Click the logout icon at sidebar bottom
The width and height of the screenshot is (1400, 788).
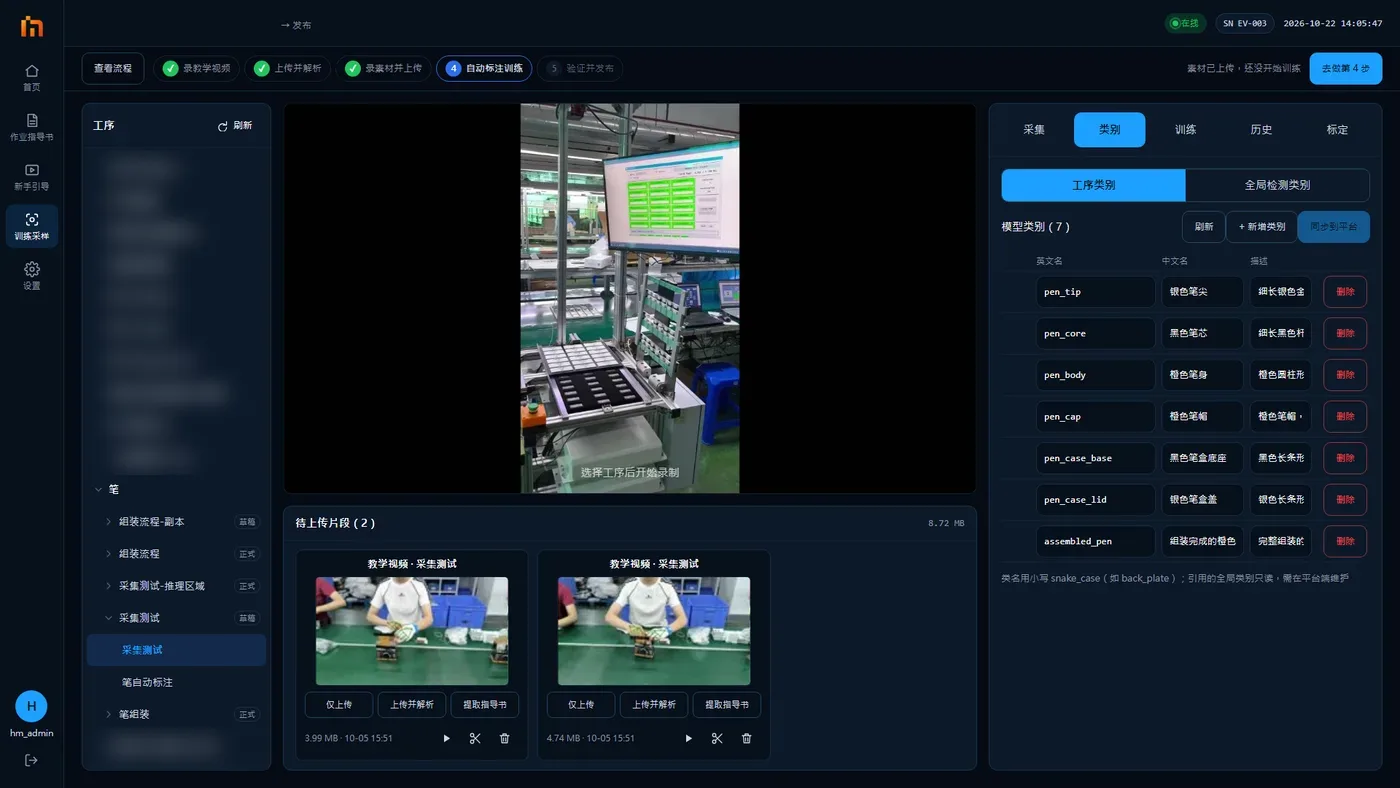[x=31, y=760]
